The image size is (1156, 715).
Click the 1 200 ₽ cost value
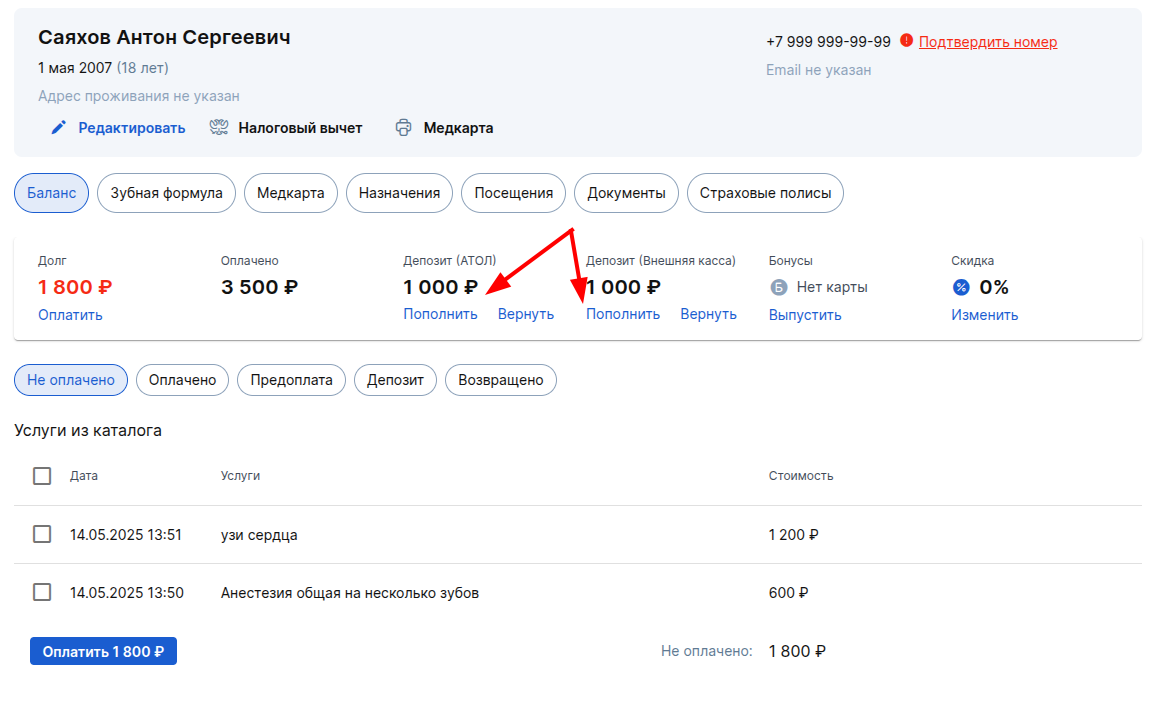pos(793,535)
